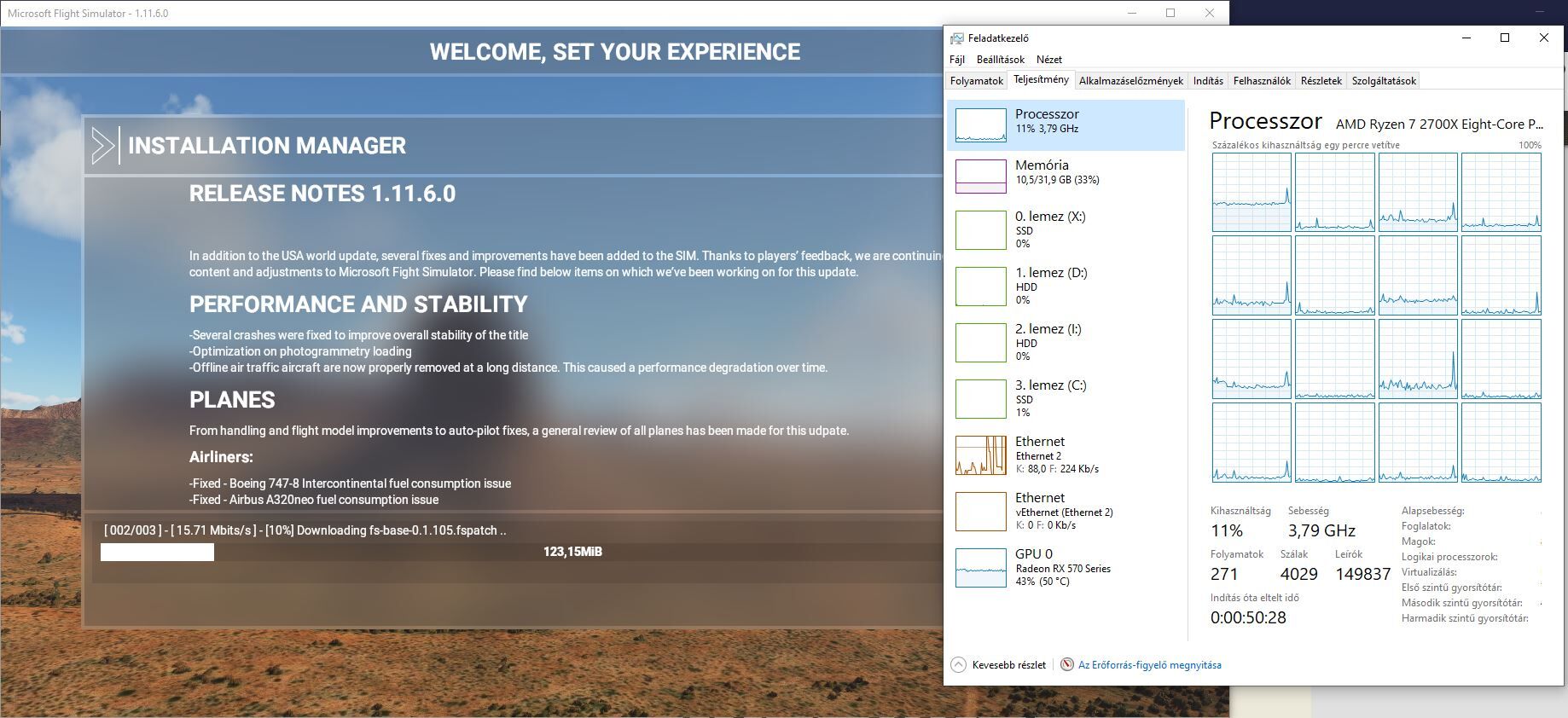Viewport: 1568px width, 718px height.
Task: Minimize the Feladatkezelő window
Action: [1466, 38]
